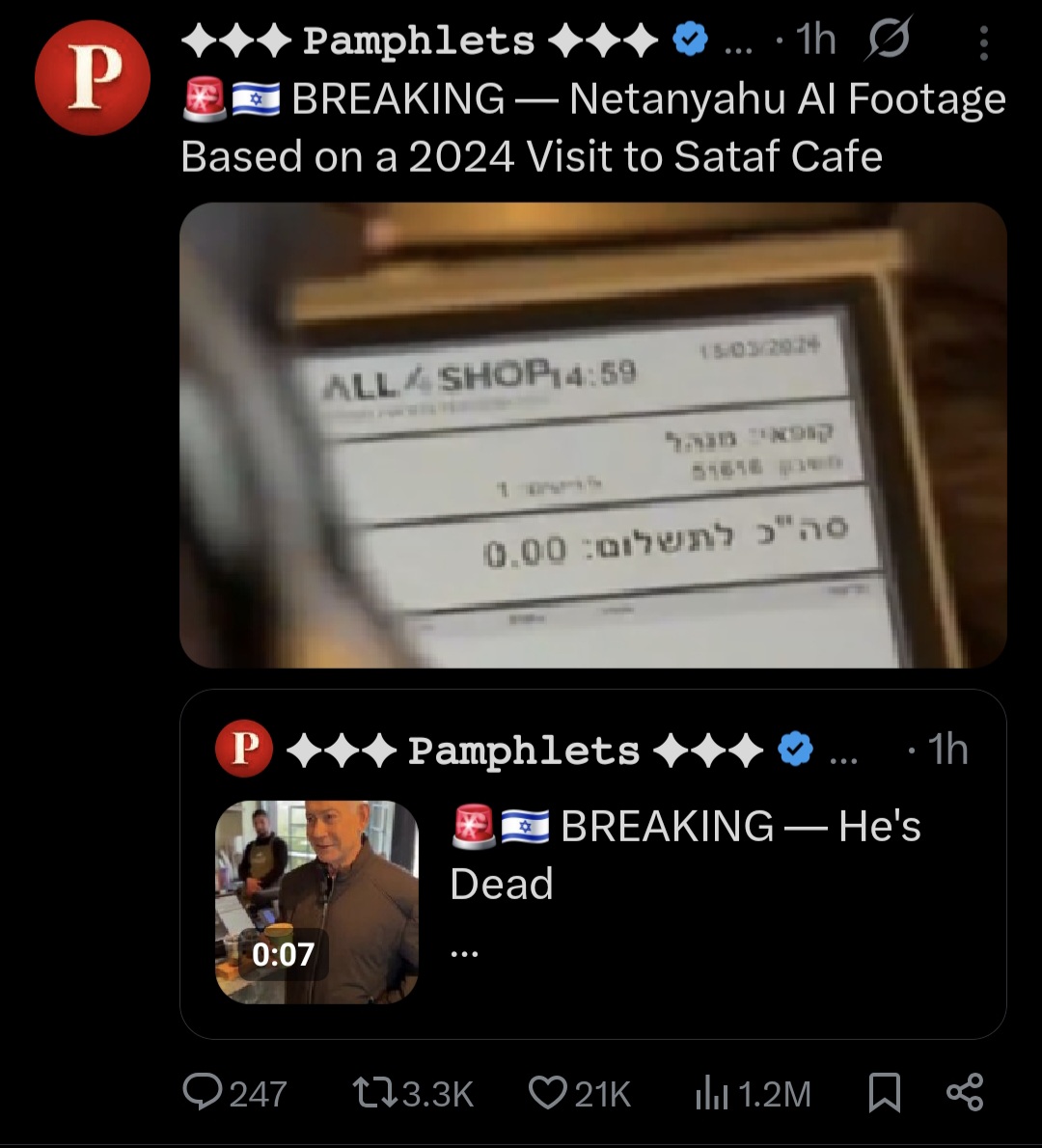Bookmark this post
1042x1148 pixels.
point(885,1093)
